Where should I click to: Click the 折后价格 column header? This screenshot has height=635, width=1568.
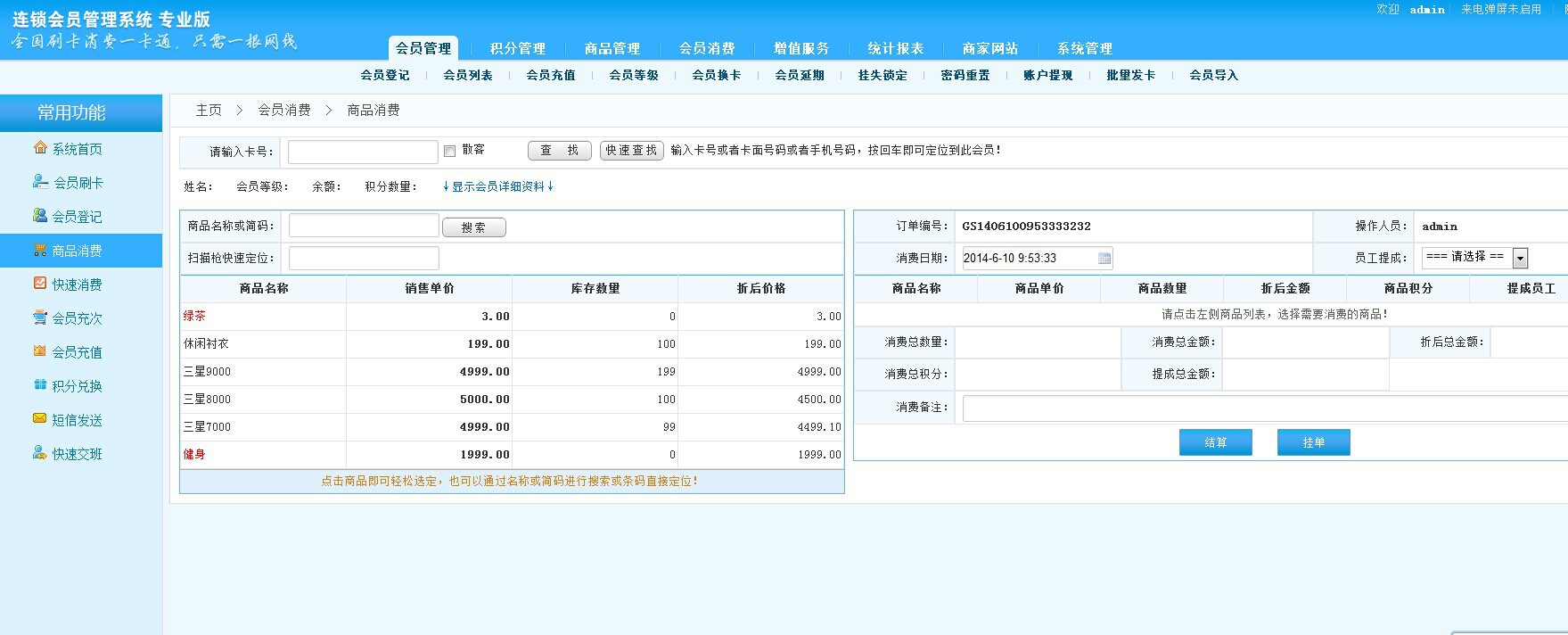coord(761,289)
